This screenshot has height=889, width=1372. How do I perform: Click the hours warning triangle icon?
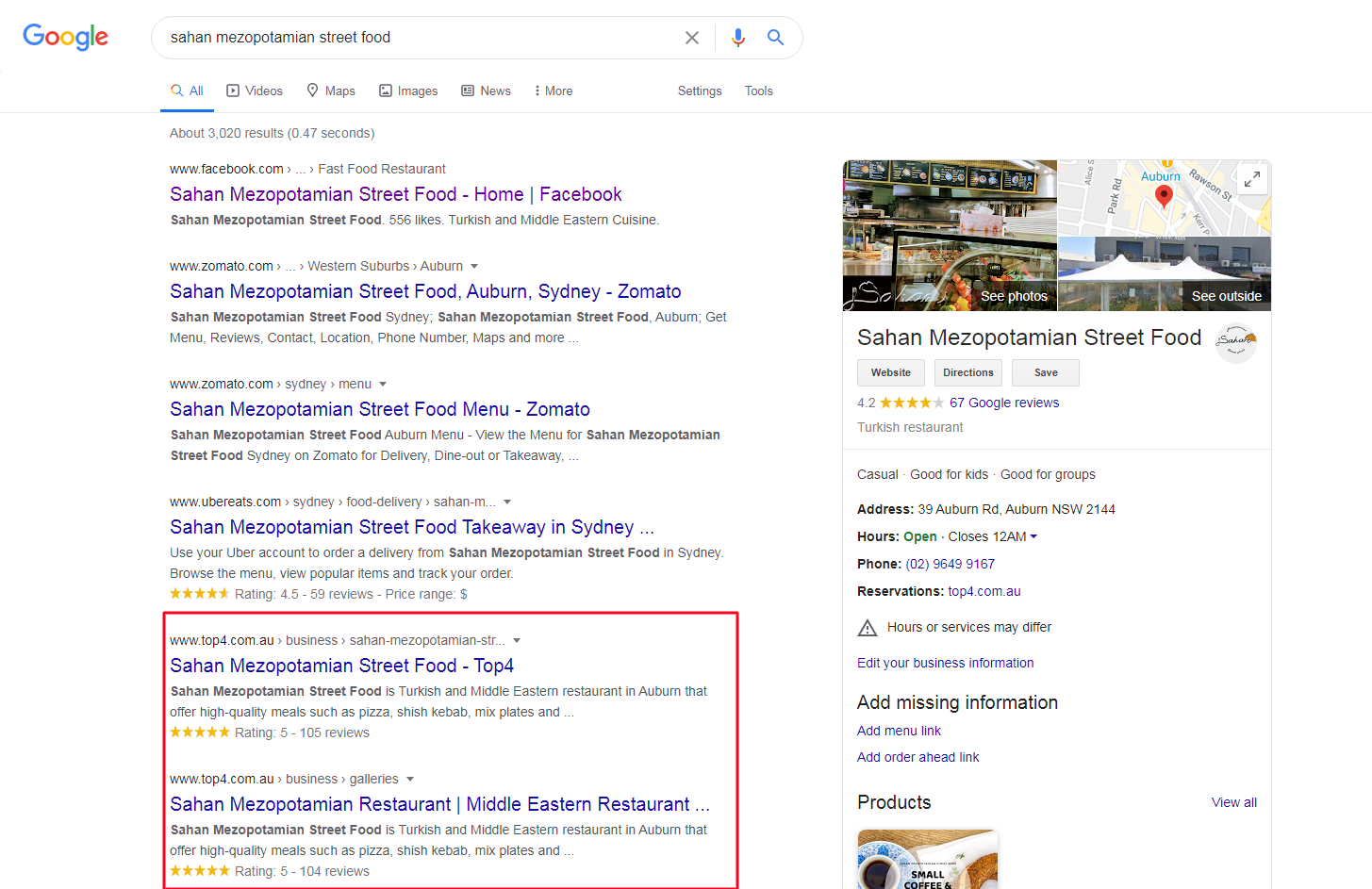point(868,628)
